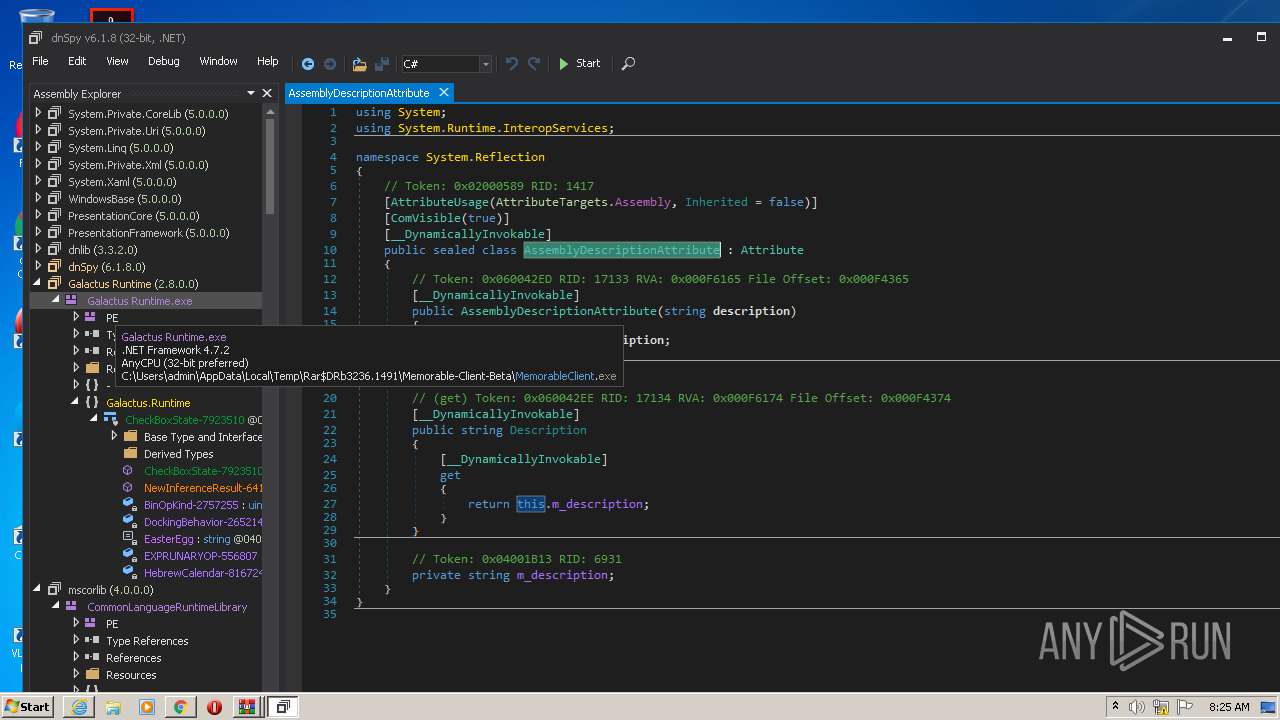The image size is (1280, 720).
Task: Click AssemblyDescriptionAttribute class name in code
Action: pyautogui.click(x=621, y=250)
